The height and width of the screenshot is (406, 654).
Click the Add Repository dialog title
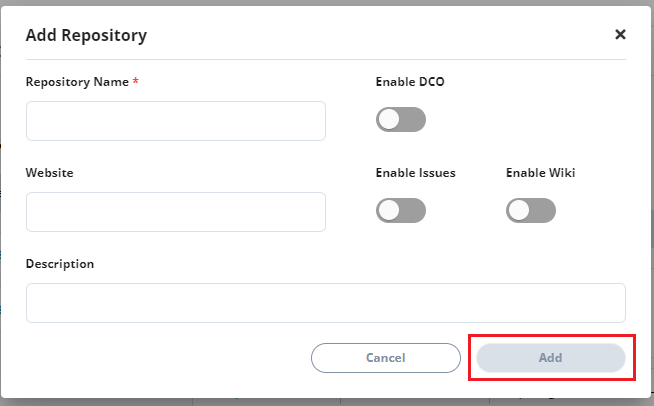point(87,36)
